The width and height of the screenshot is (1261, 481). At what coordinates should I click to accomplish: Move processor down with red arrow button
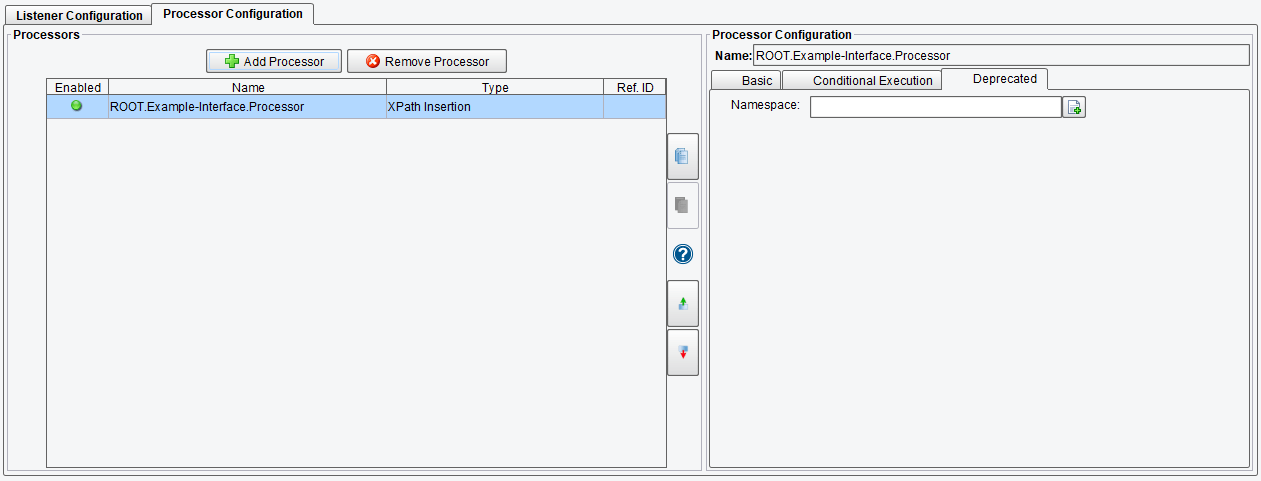point(683,352)
